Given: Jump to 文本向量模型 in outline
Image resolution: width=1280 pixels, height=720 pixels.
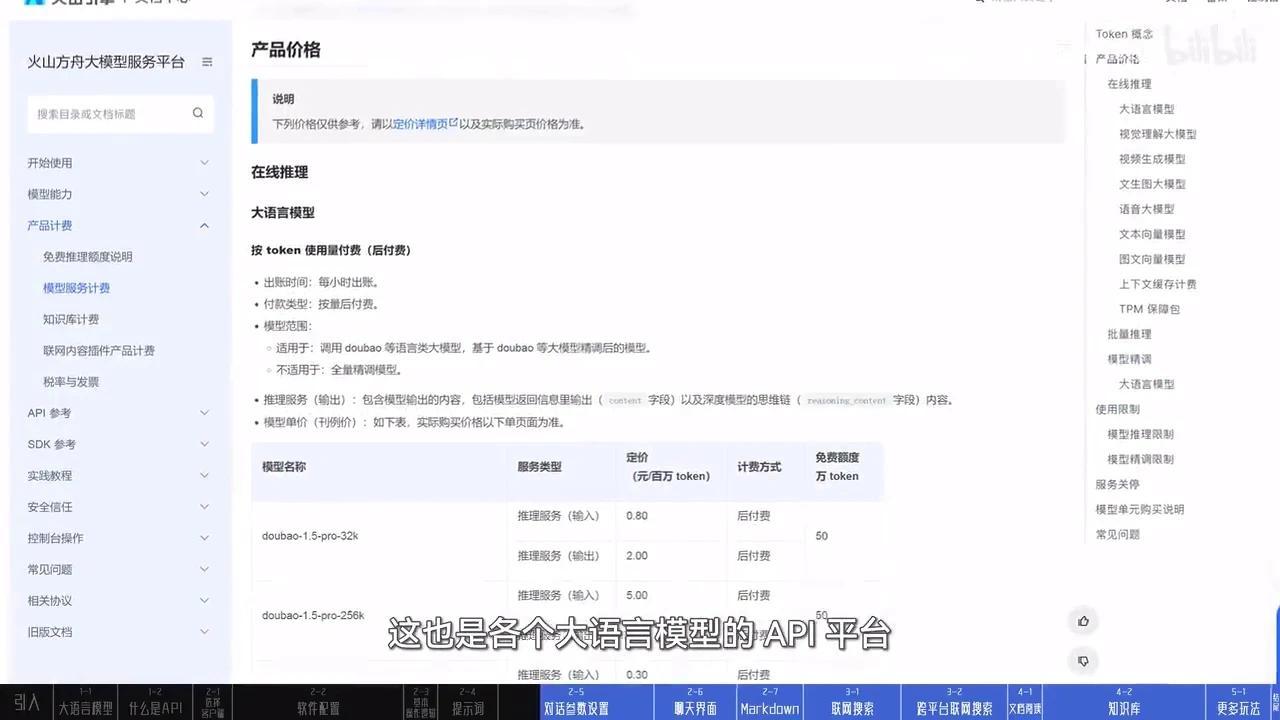Looking at the screenshot, I should tap(1152, 234).
